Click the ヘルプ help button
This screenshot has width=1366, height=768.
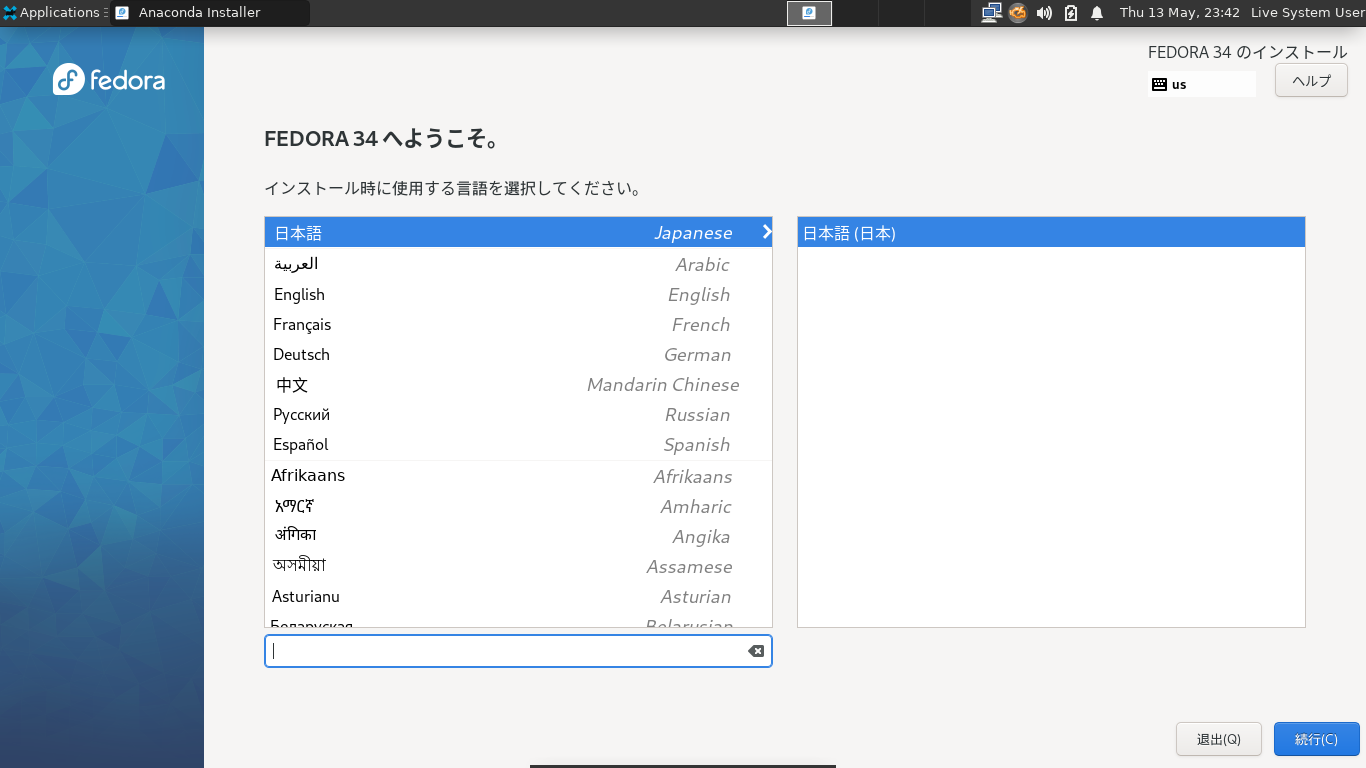click(x=1311, y=81)
